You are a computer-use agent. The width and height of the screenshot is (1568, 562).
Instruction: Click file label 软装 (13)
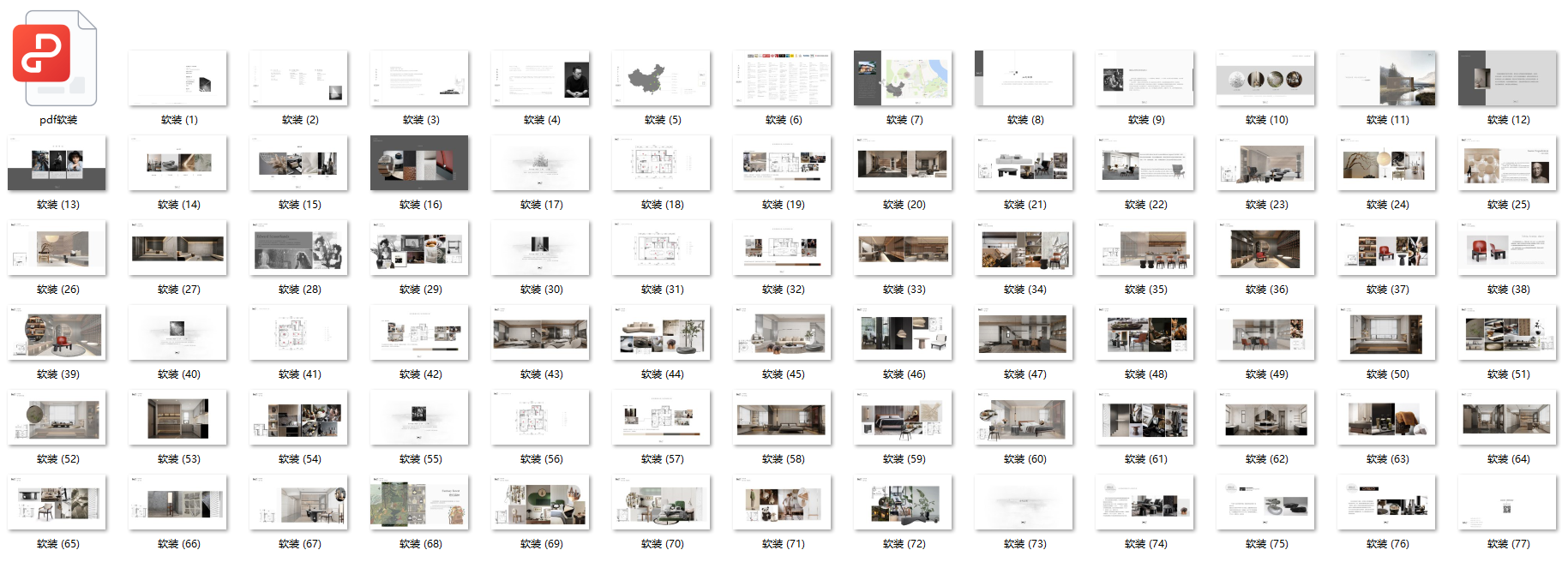tap(58, 205)
